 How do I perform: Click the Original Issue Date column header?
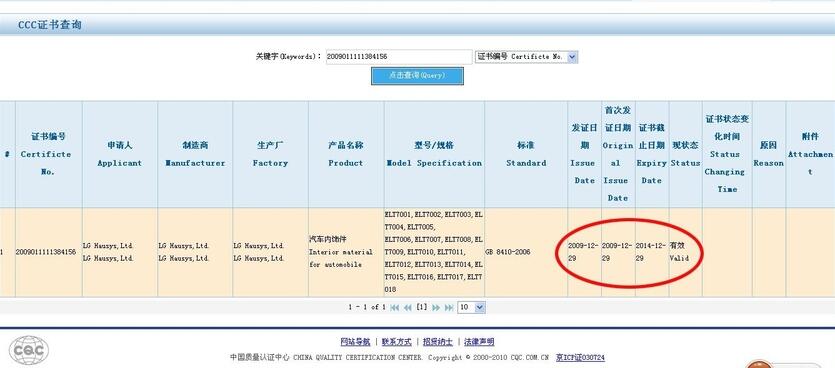click(618, 154)
